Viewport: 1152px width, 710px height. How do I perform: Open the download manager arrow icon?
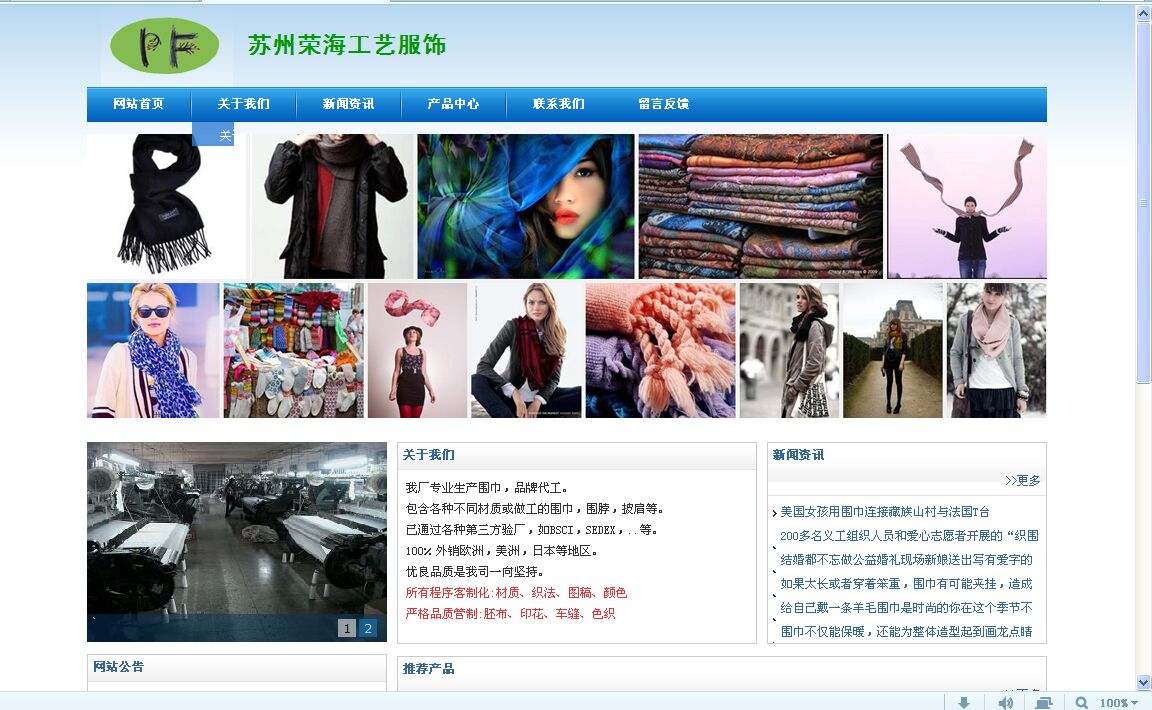[x=964, y=702]
